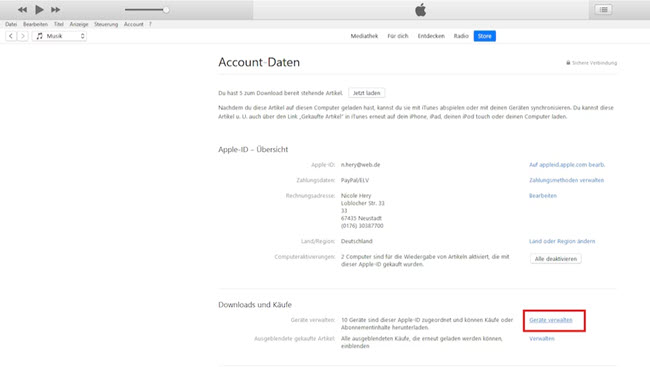Switch to the Radio tab
The image size is (650, 367).
click(x=461, y=36)
